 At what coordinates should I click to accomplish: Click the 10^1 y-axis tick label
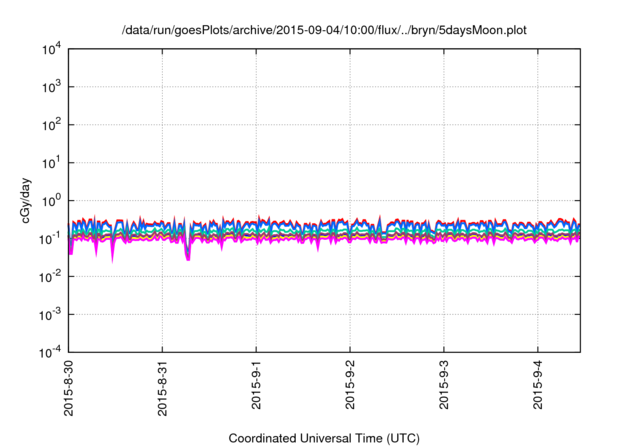[51, 163]
